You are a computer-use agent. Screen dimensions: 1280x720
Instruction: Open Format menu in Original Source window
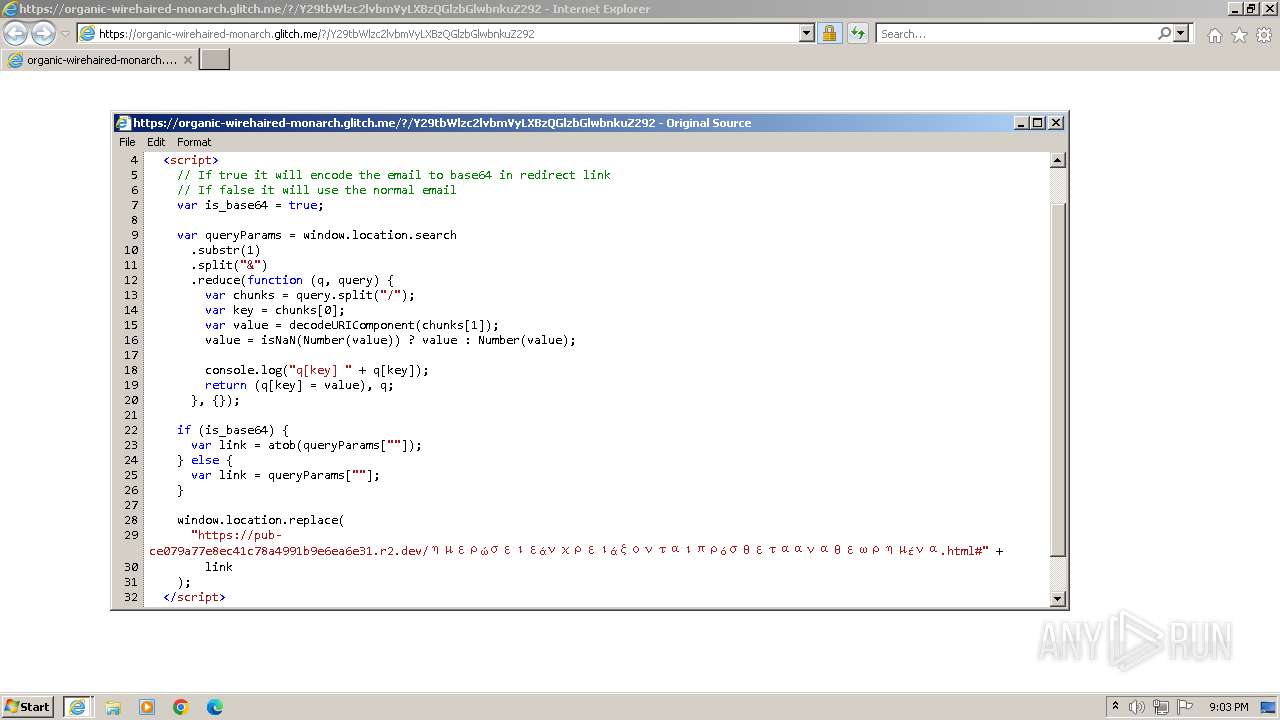click(x=194, y=142)
